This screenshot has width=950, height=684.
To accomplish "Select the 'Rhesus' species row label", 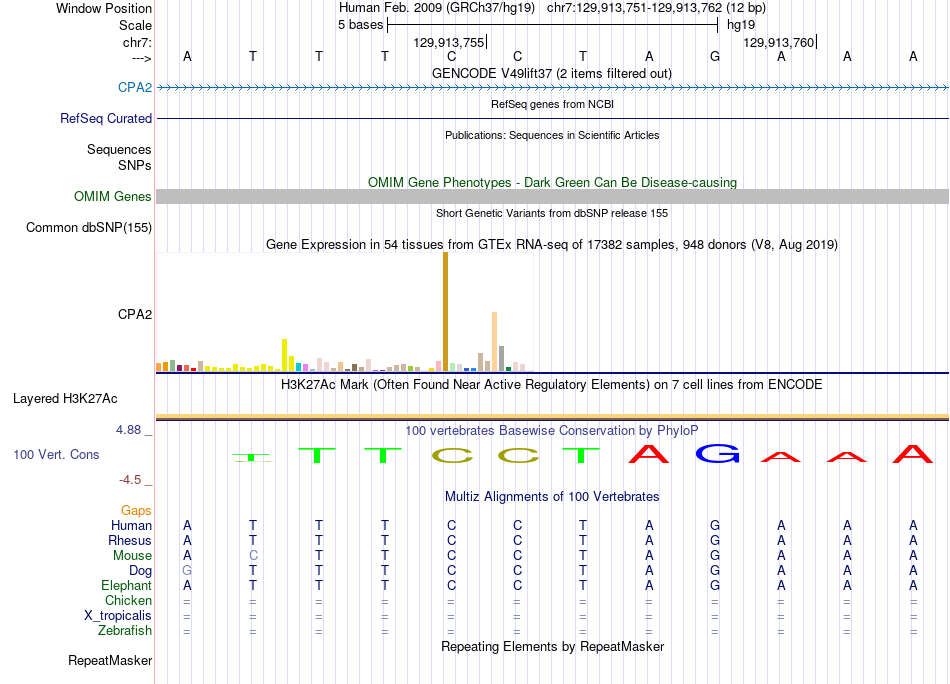I will (x=130, y=540).
